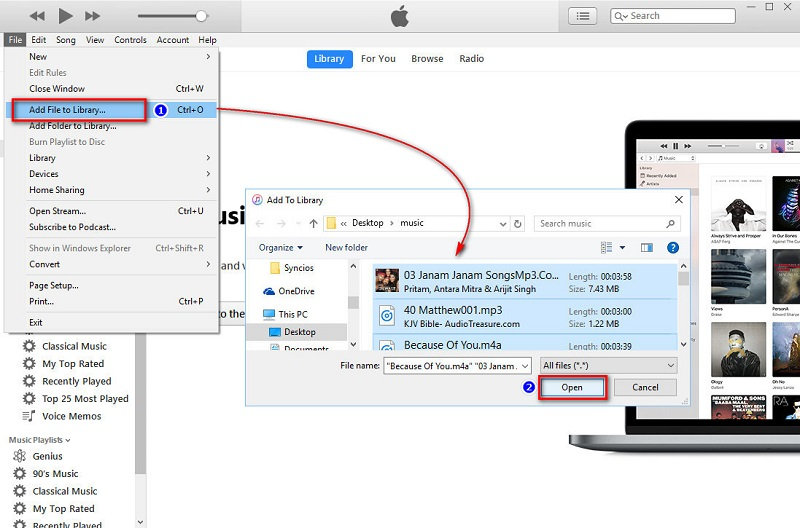
Task: Select the 40 Matthew001.mp3 file icon
Action: click(x=387, y=316)
